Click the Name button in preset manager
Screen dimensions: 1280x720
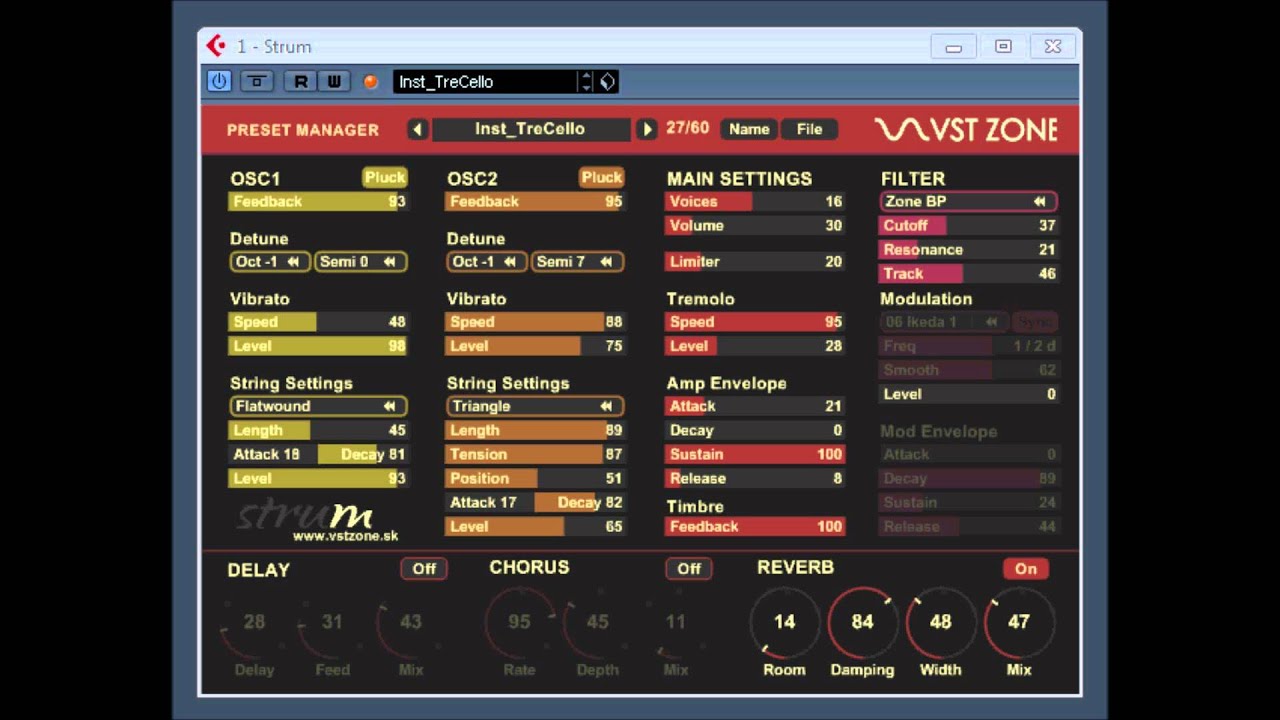749,129
